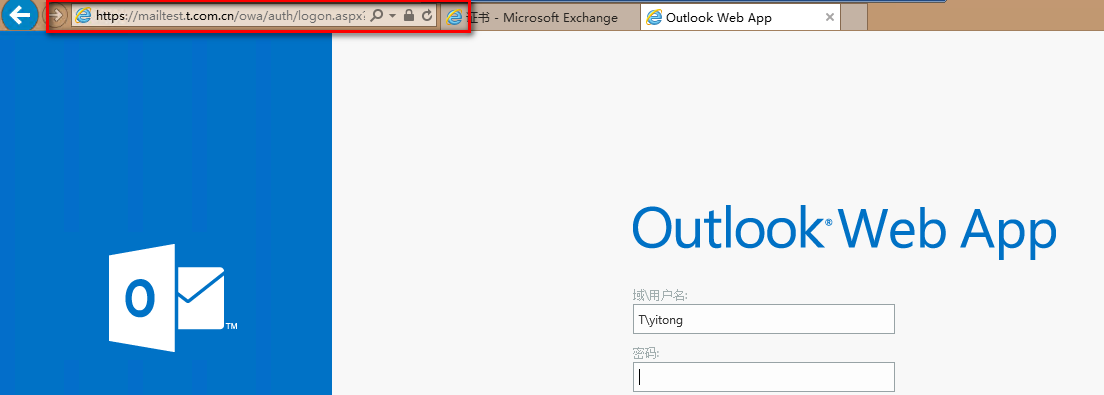This screenshot has height=395, width=1104.
Task: Show the security report via lock icon
Action: pyautogui.click(x=409, y=15)
